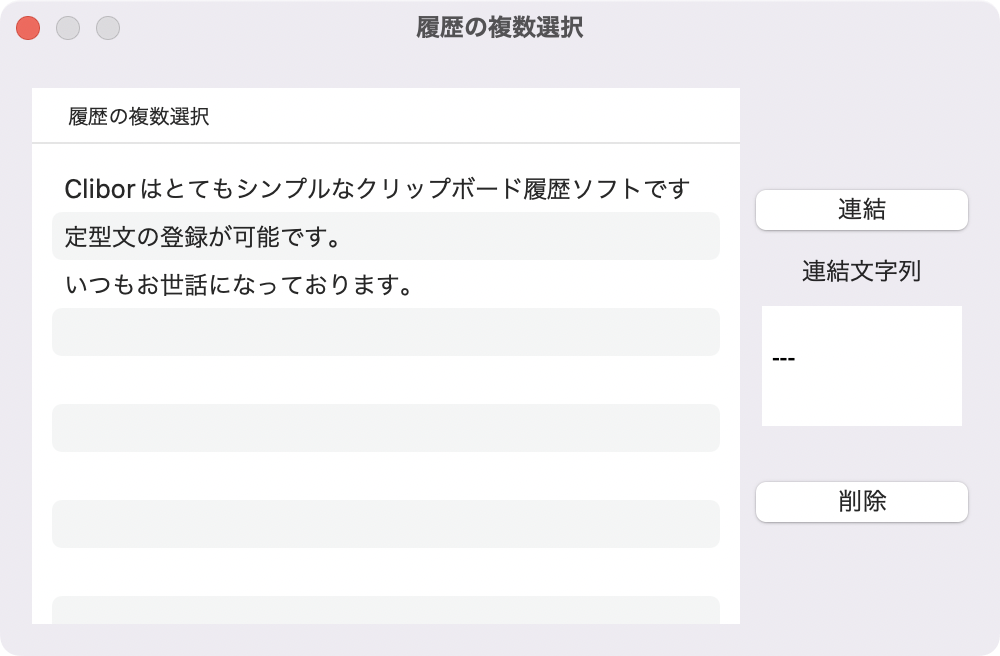
Task: Select the empty white row under the second blank gray row
Action: tap(386, 476)
